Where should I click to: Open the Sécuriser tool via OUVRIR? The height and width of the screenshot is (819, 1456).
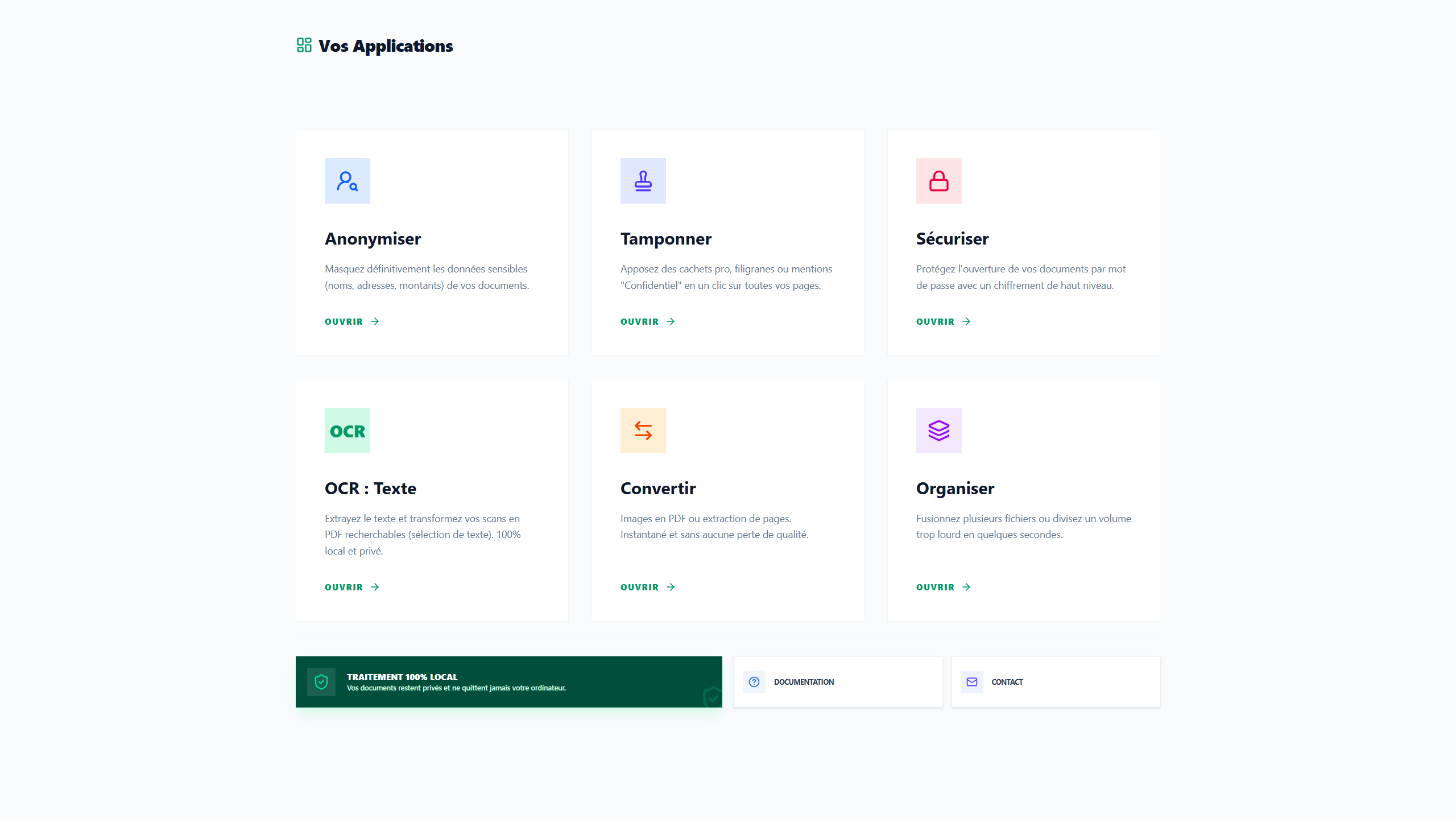pyautogui.click(x=934, y=321)
